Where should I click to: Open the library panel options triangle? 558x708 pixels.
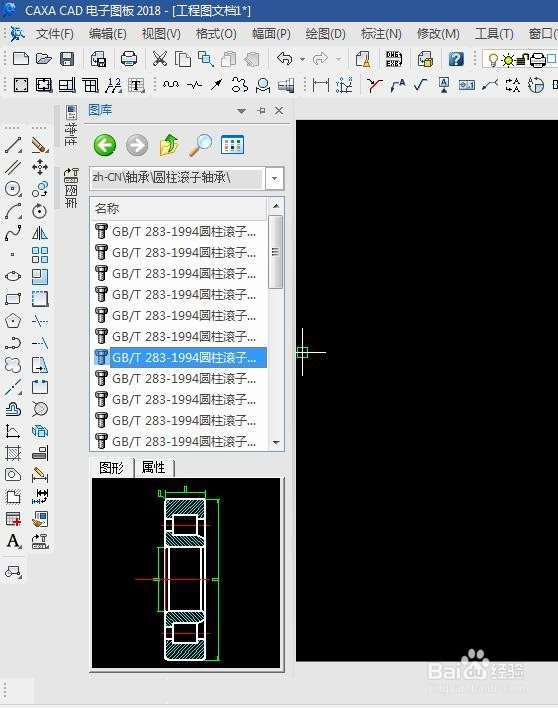pyautogui.click(x=242, y=111)
